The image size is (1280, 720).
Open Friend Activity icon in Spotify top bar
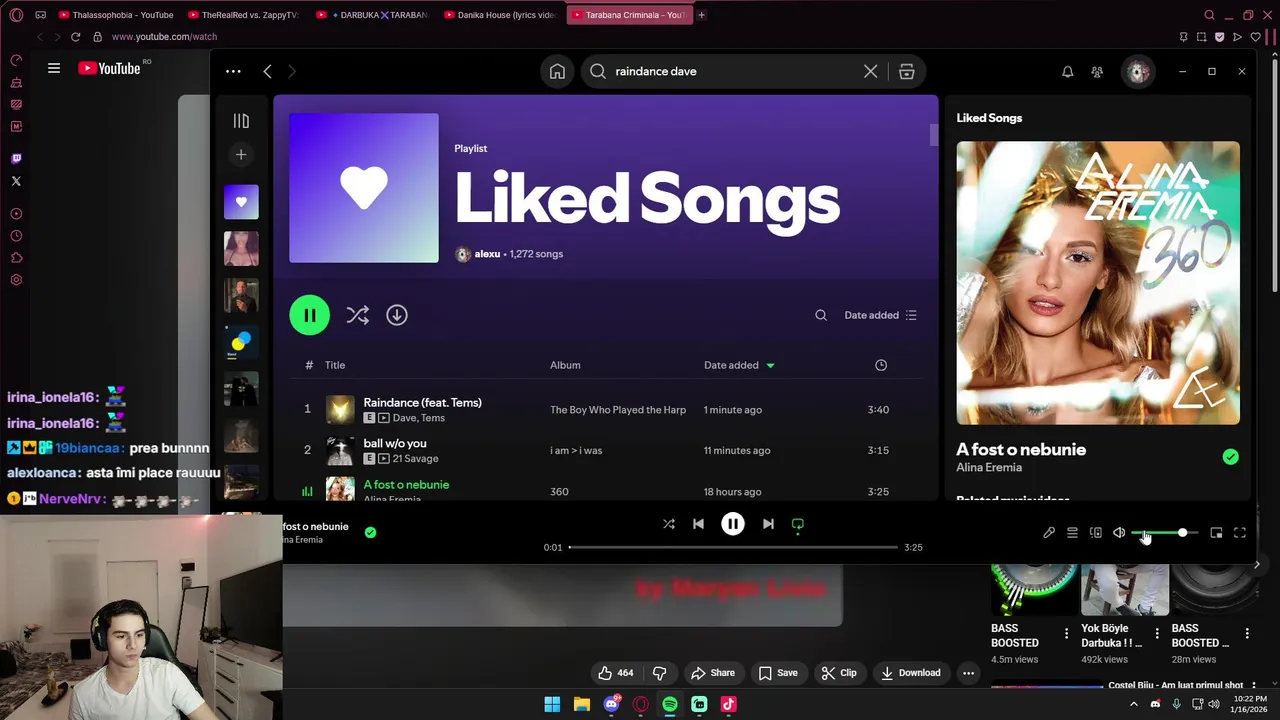coord(1097,71)
